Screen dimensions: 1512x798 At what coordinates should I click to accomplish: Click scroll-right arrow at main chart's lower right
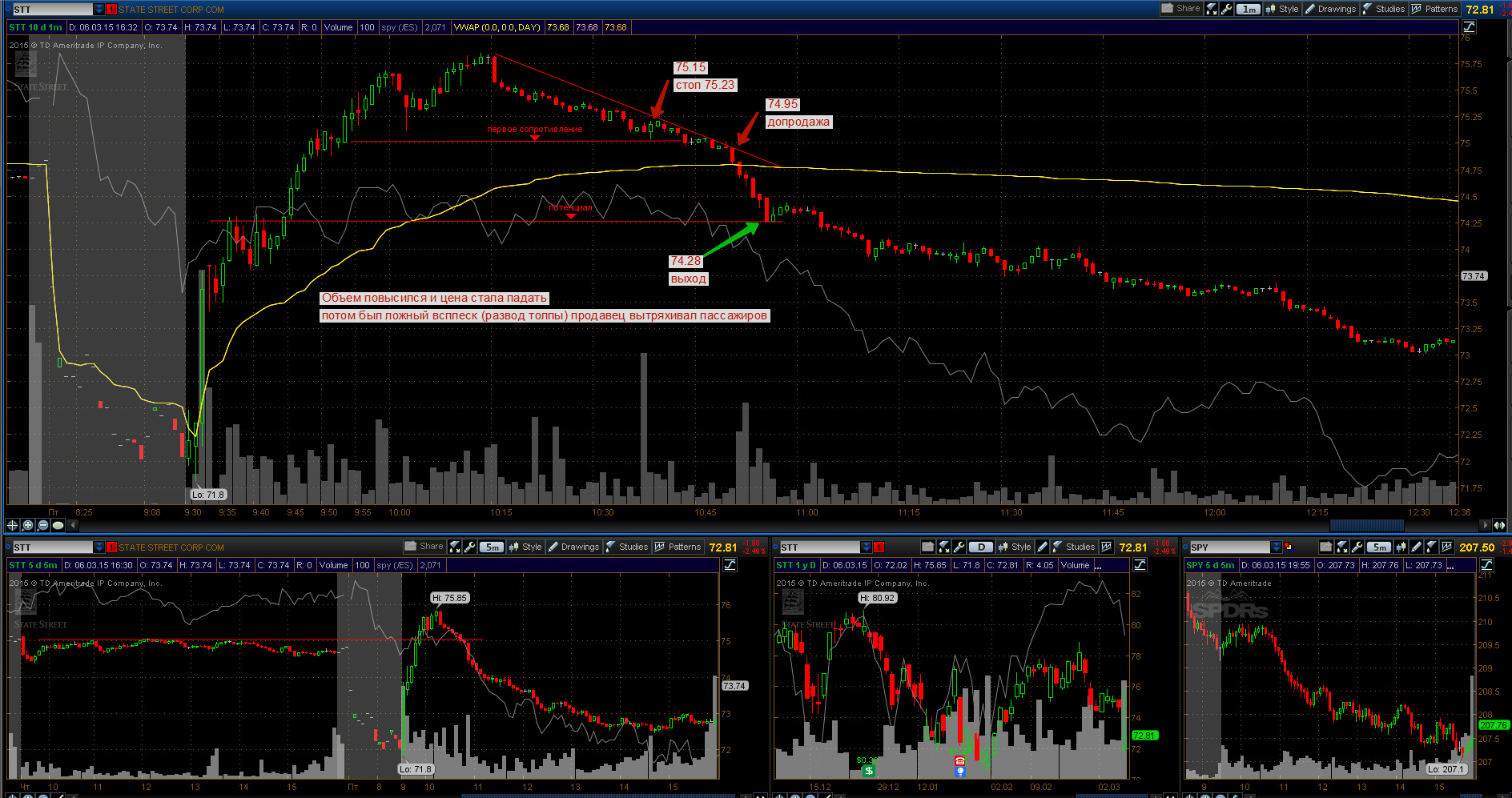[x=1486, y=525]
